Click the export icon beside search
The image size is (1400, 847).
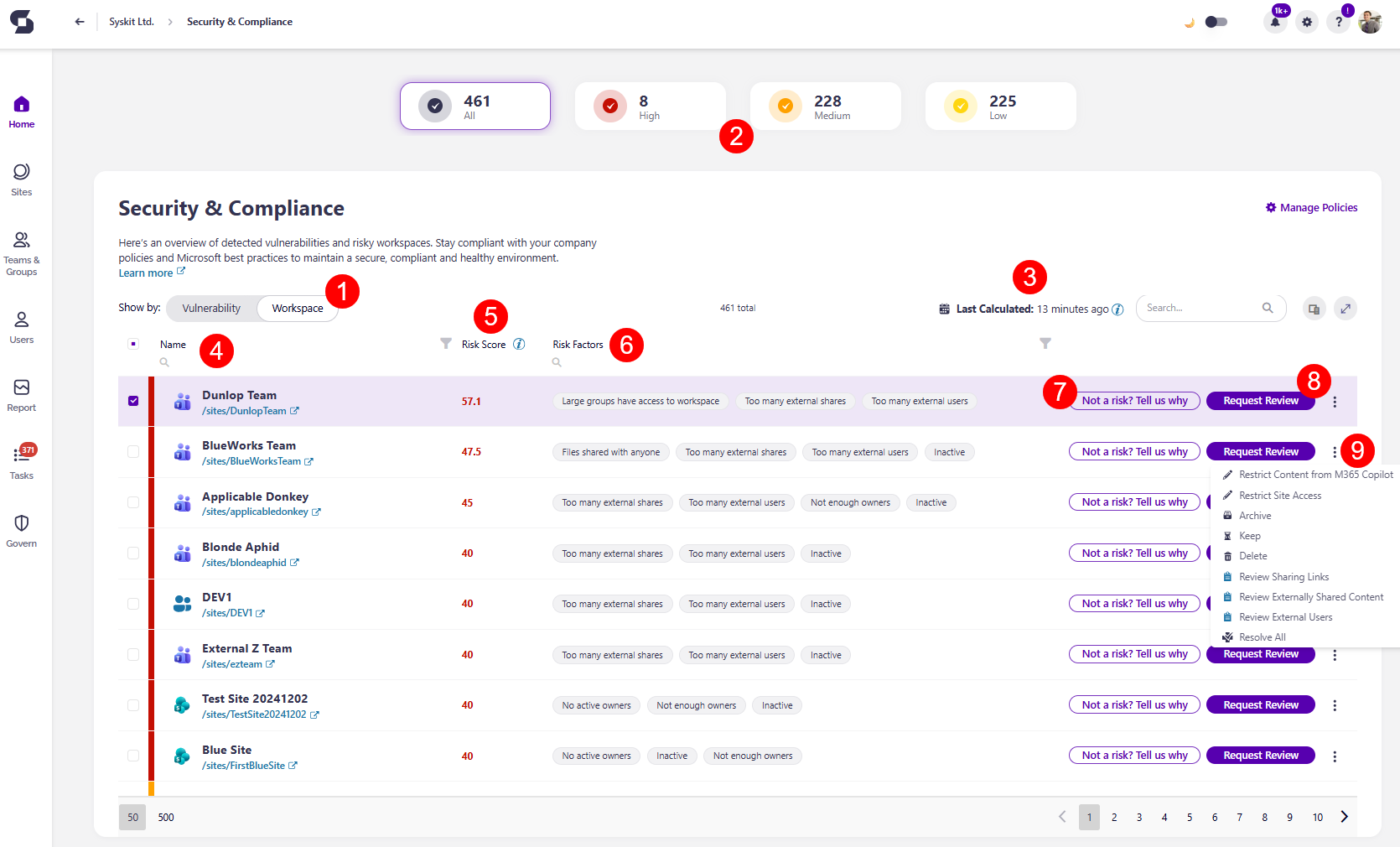1314,309
